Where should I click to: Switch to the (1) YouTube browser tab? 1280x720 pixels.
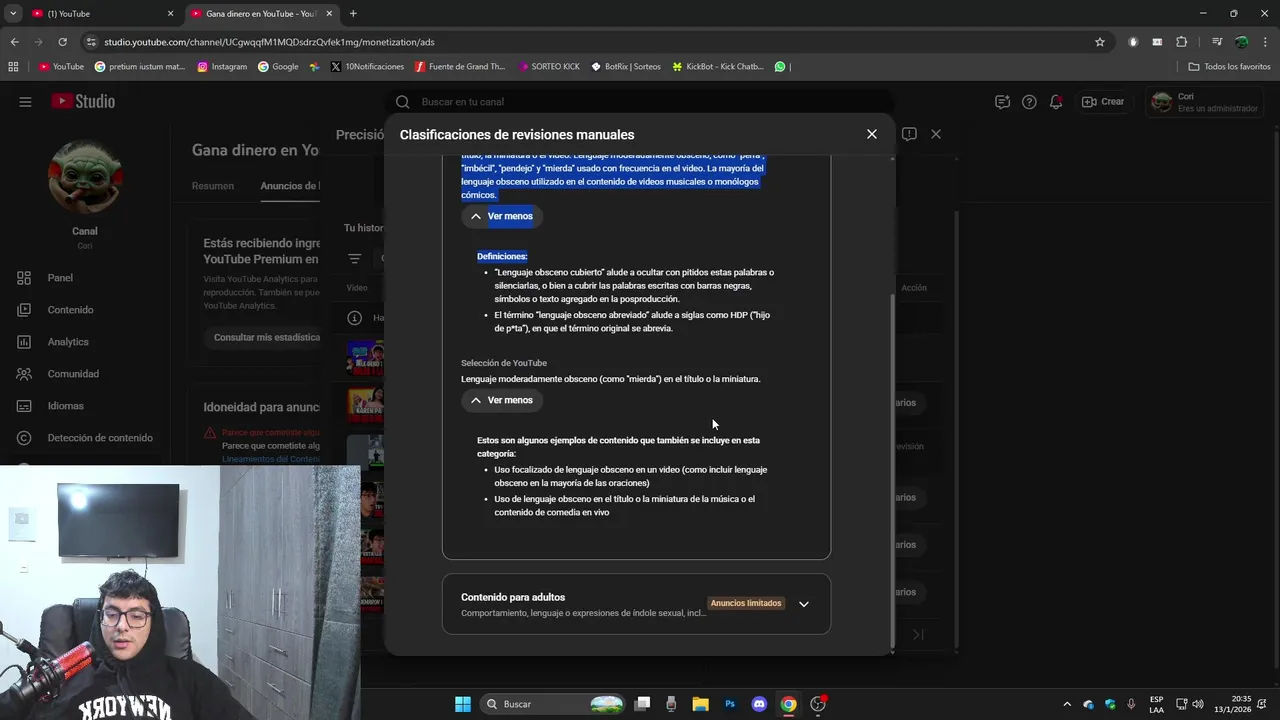(100, 14)
